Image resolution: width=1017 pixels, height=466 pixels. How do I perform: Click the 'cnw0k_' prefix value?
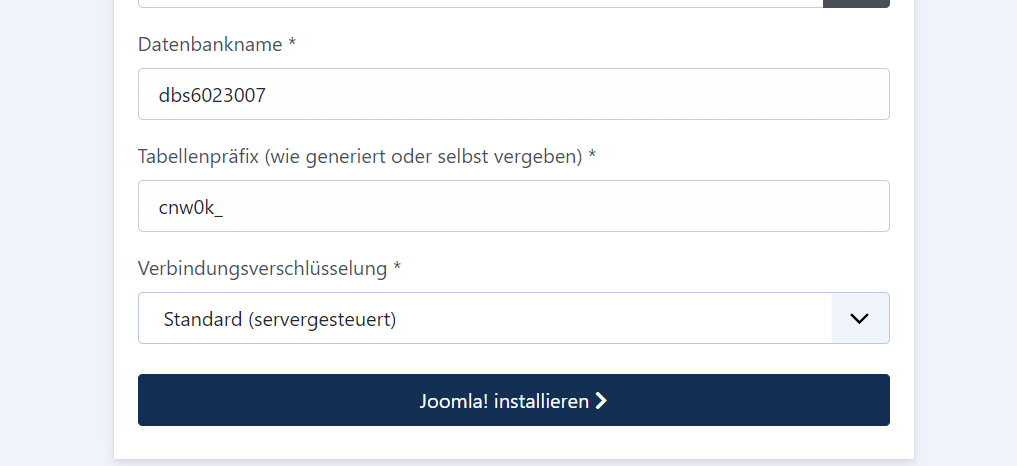pyautogui.click(x=191, y=208)
